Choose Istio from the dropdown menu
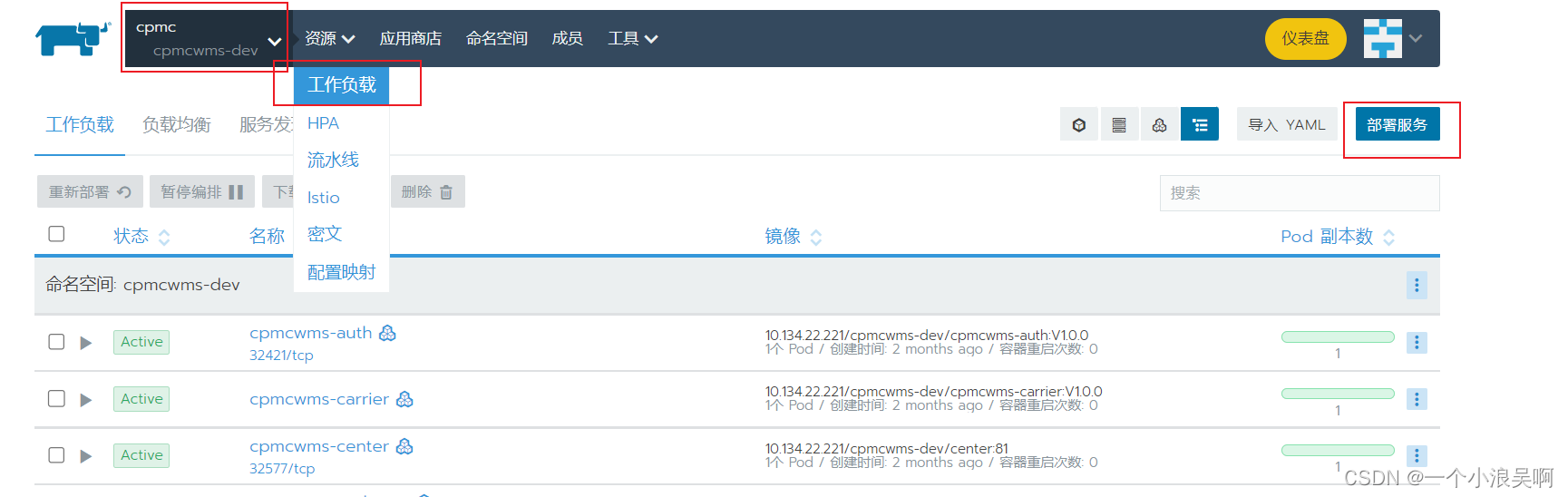1568x497 pixels. (323, 198)
